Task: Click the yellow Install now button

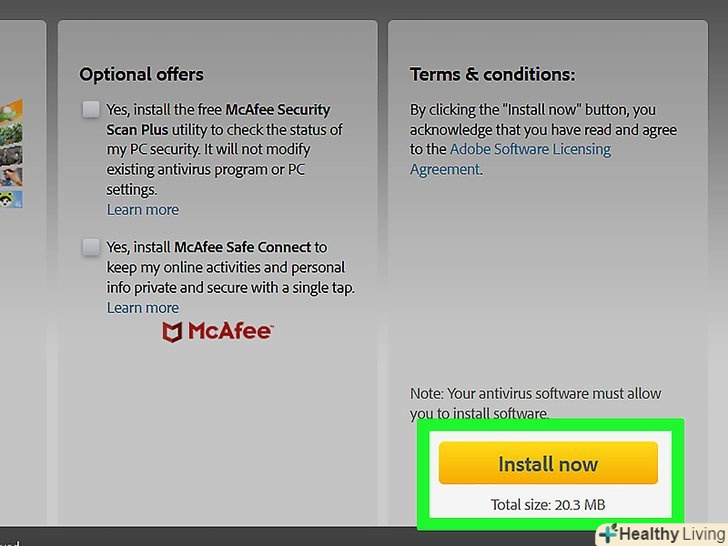Action: [x=548, y=464]
